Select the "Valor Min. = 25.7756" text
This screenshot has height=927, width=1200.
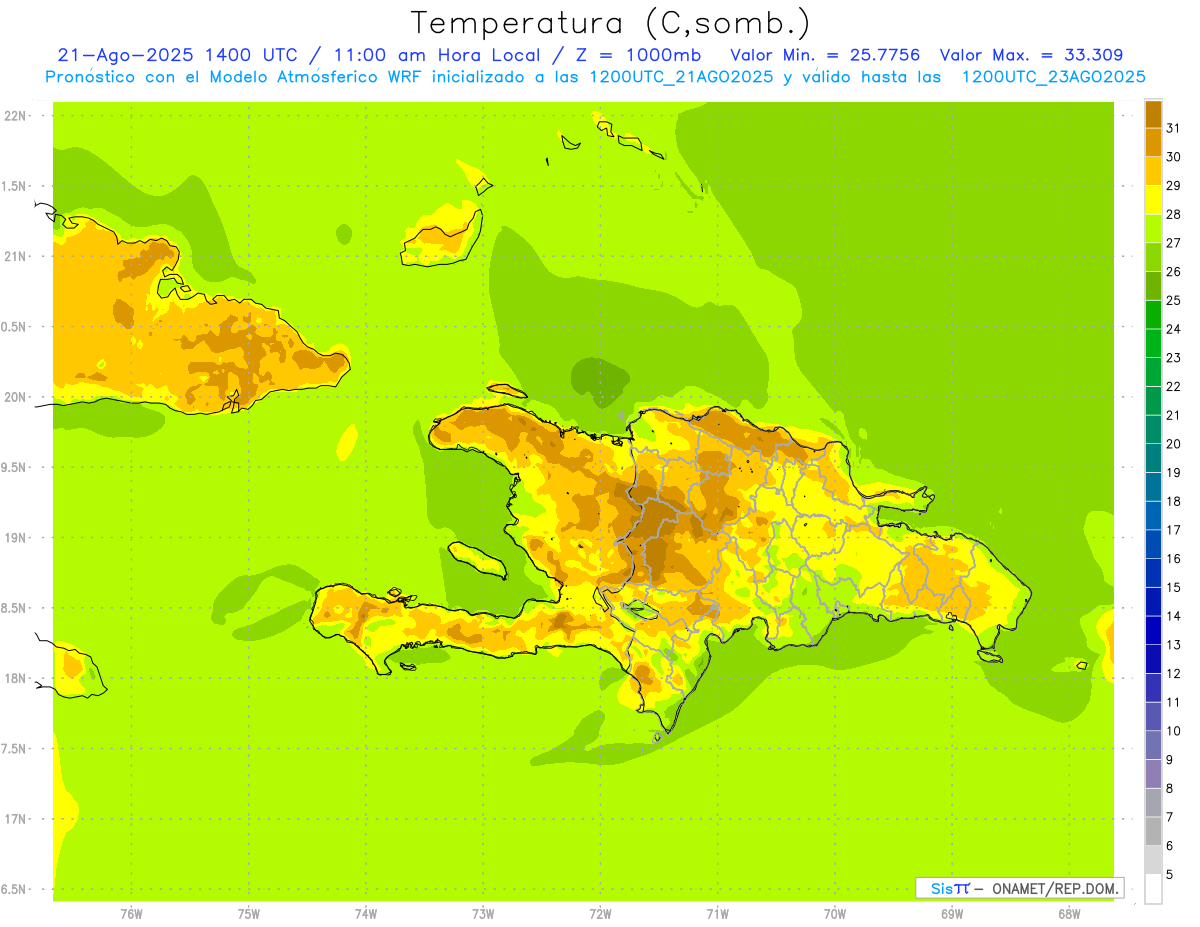825,55
